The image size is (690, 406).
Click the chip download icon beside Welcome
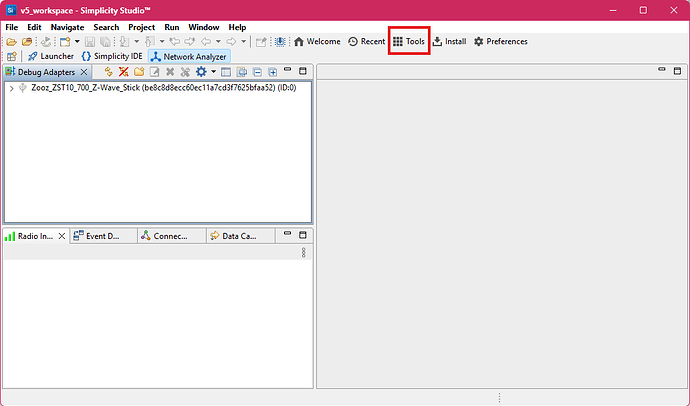click(x=280, y=42)
